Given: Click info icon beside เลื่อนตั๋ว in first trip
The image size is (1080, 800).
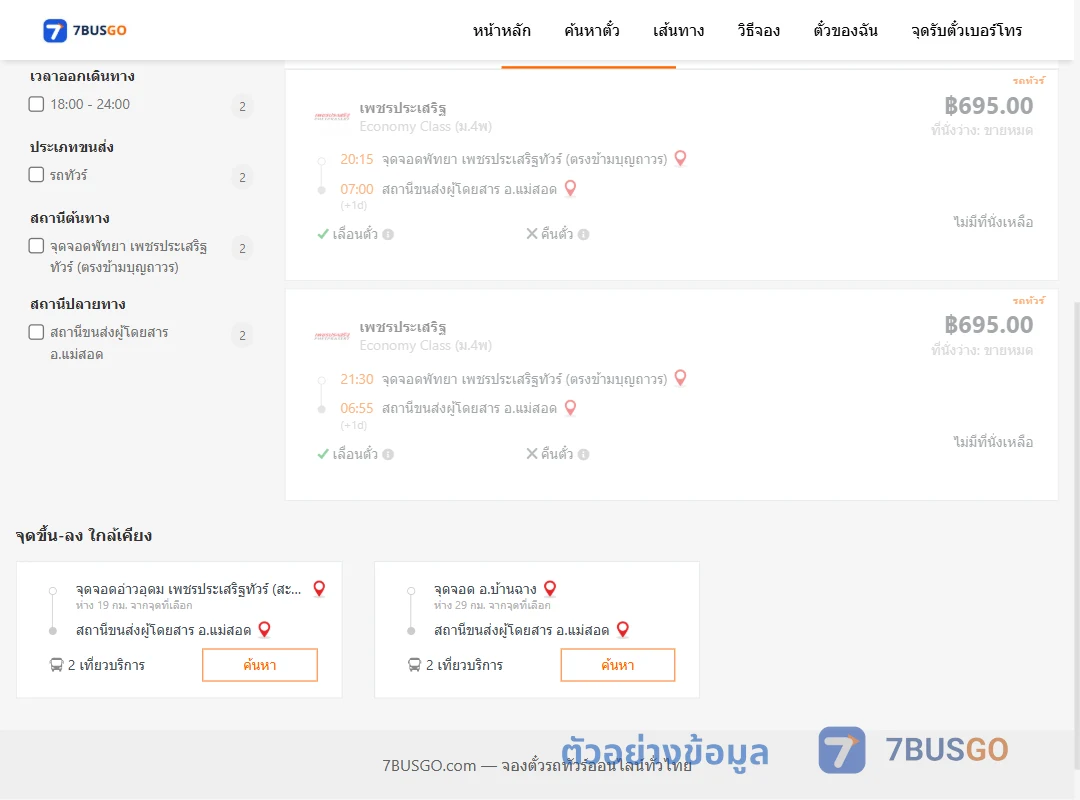Looking at the screenshot, I should [x=388, y=234].
